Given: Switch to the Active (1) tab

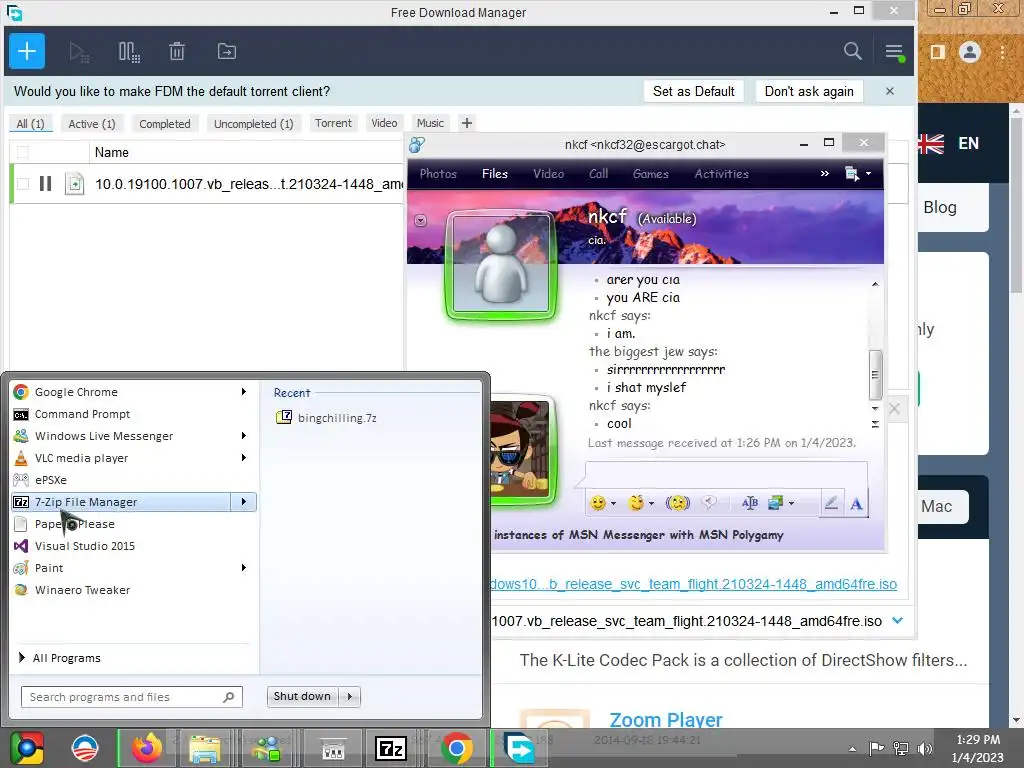Looking at the screenshot, I should point(91,123).
